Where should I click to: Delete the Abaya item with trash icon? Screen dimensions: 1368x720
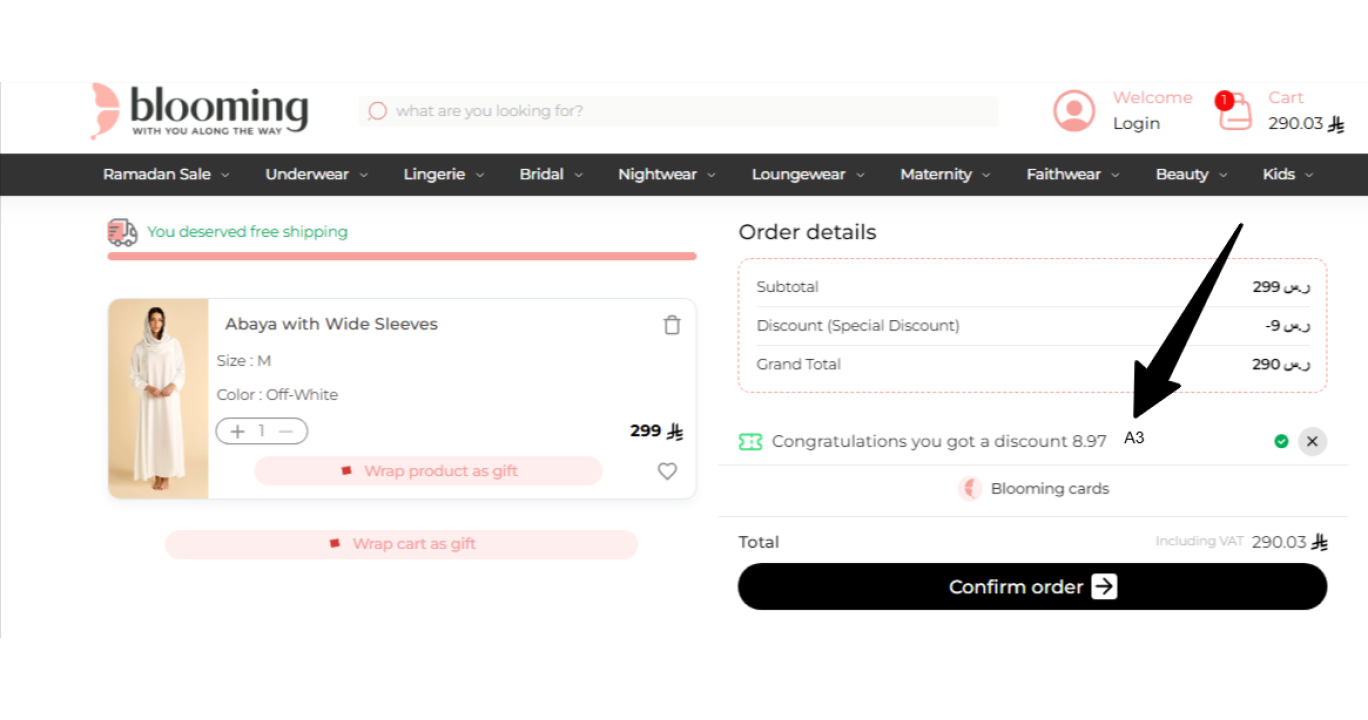pyautogui.click(x=672, y=325)
